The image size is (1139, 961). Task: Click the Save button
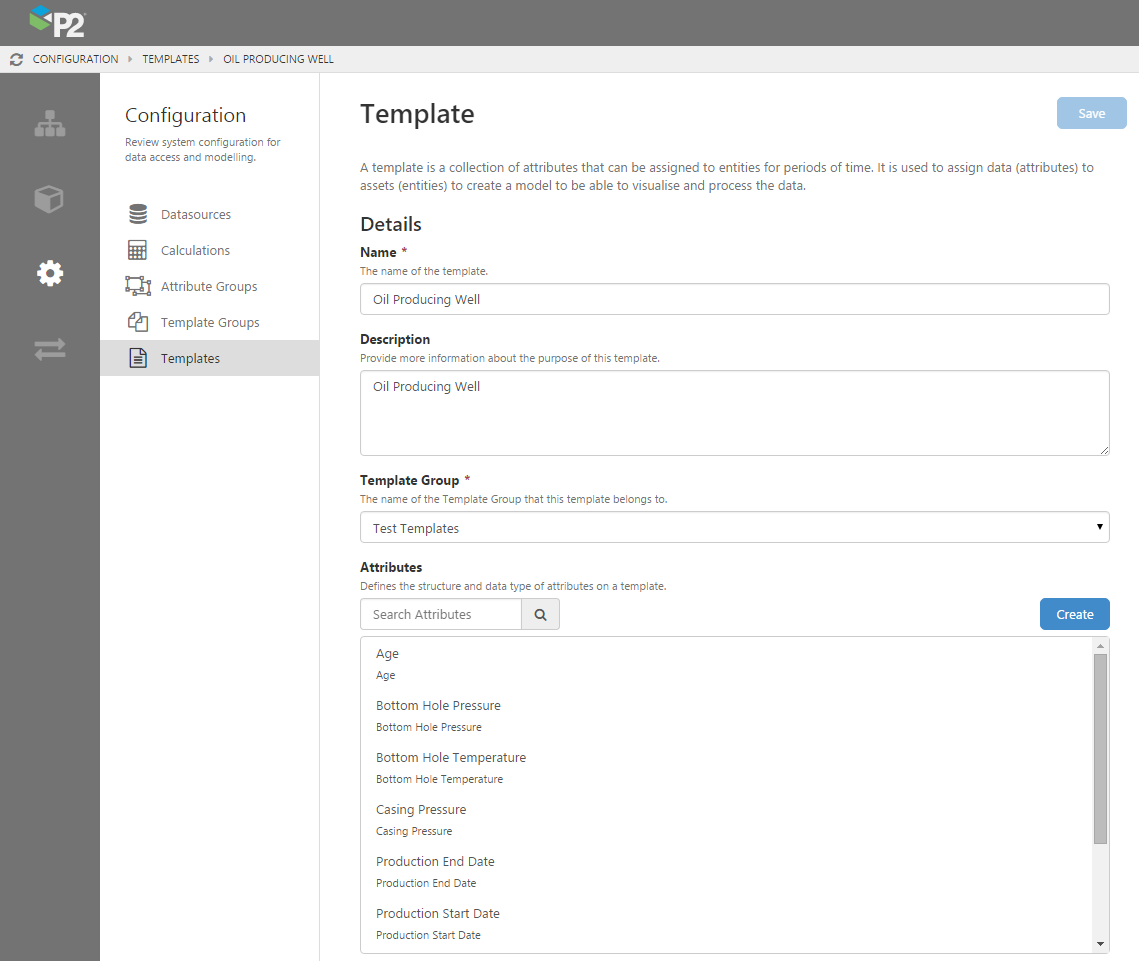click(x=1091, y=114)
